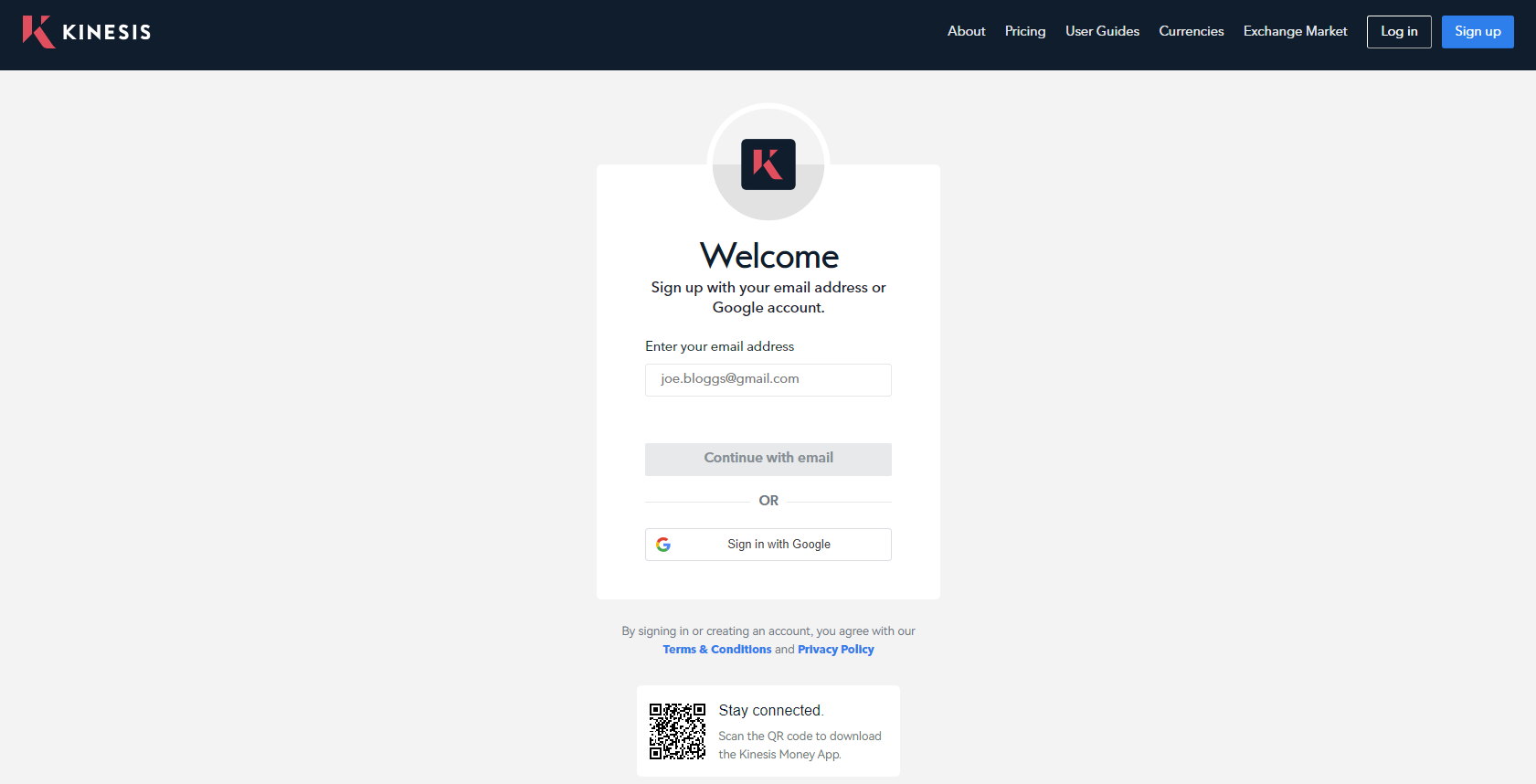Image resolution: width=1536 pixels, height=784 pixels.
Task: Click the Welcome heading
Action: point(768,256)
